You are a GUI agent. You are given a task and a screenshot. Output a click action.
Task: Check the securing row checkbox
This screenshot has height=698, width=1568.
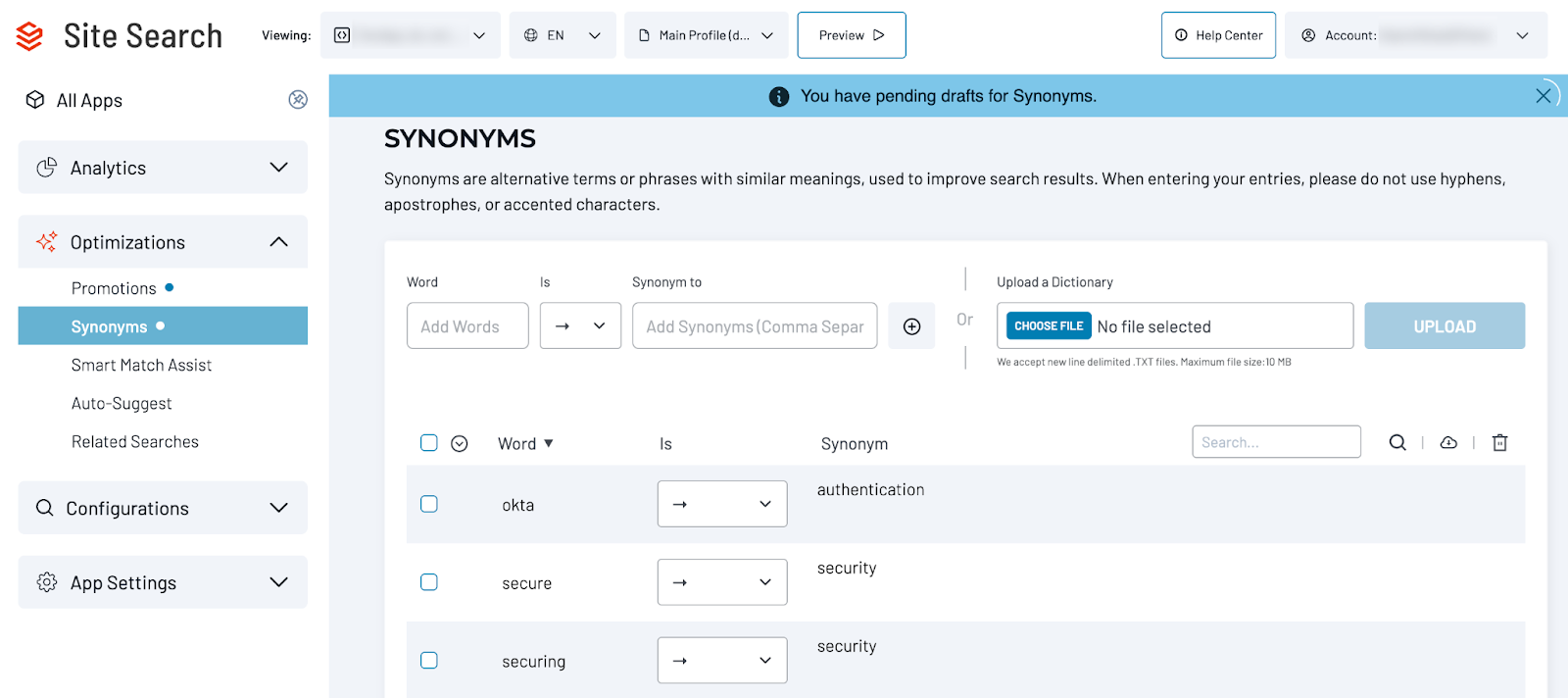click(x=429, y=661)
